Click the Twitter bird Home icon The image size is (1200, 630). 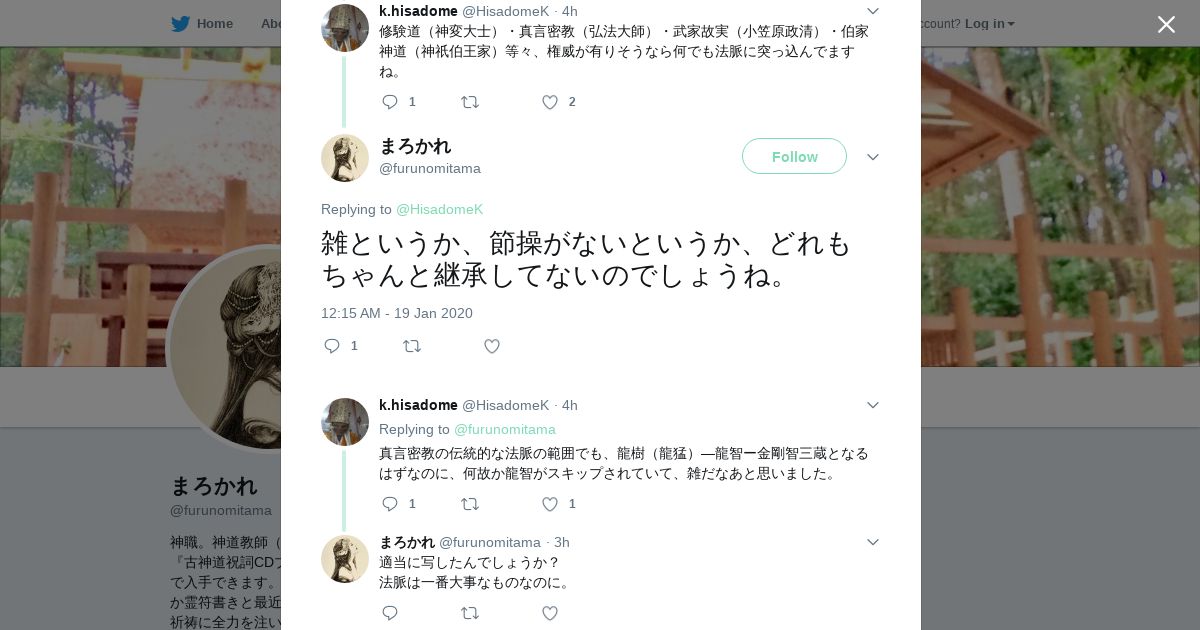pos(180,24)
